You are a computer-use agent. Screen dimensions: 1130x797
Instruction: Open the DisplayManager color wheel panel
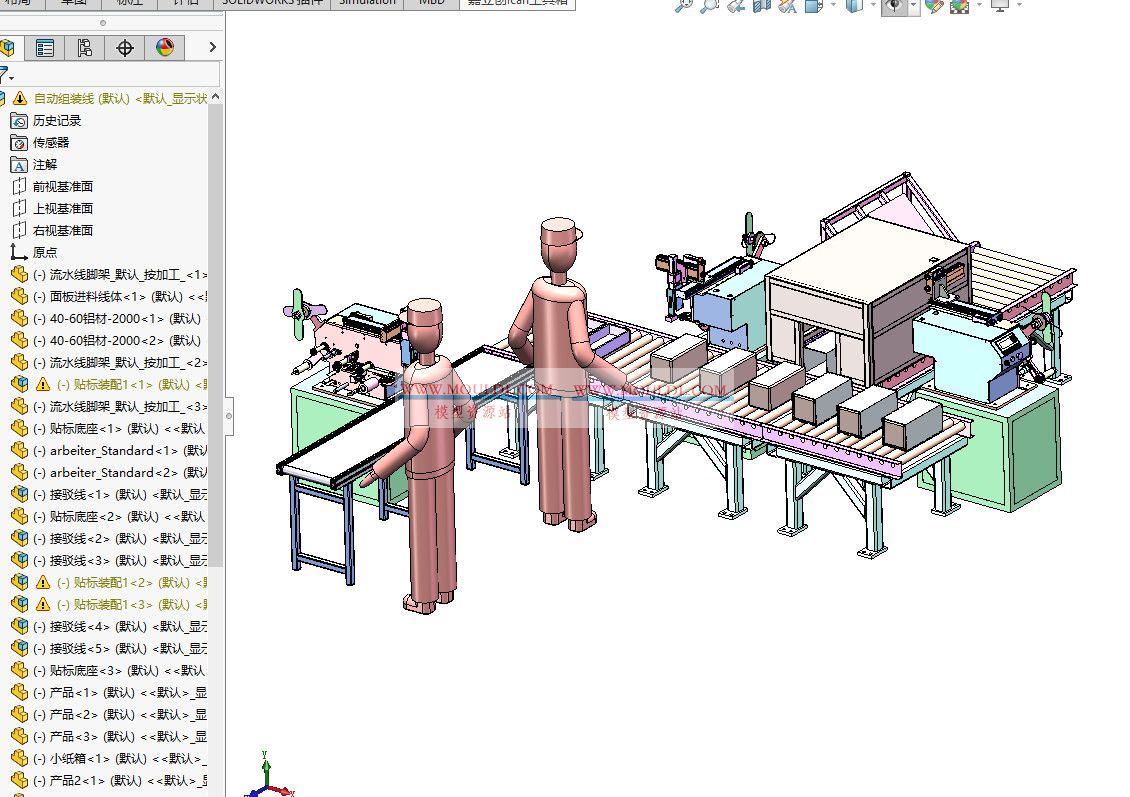(x=164, y=47)
